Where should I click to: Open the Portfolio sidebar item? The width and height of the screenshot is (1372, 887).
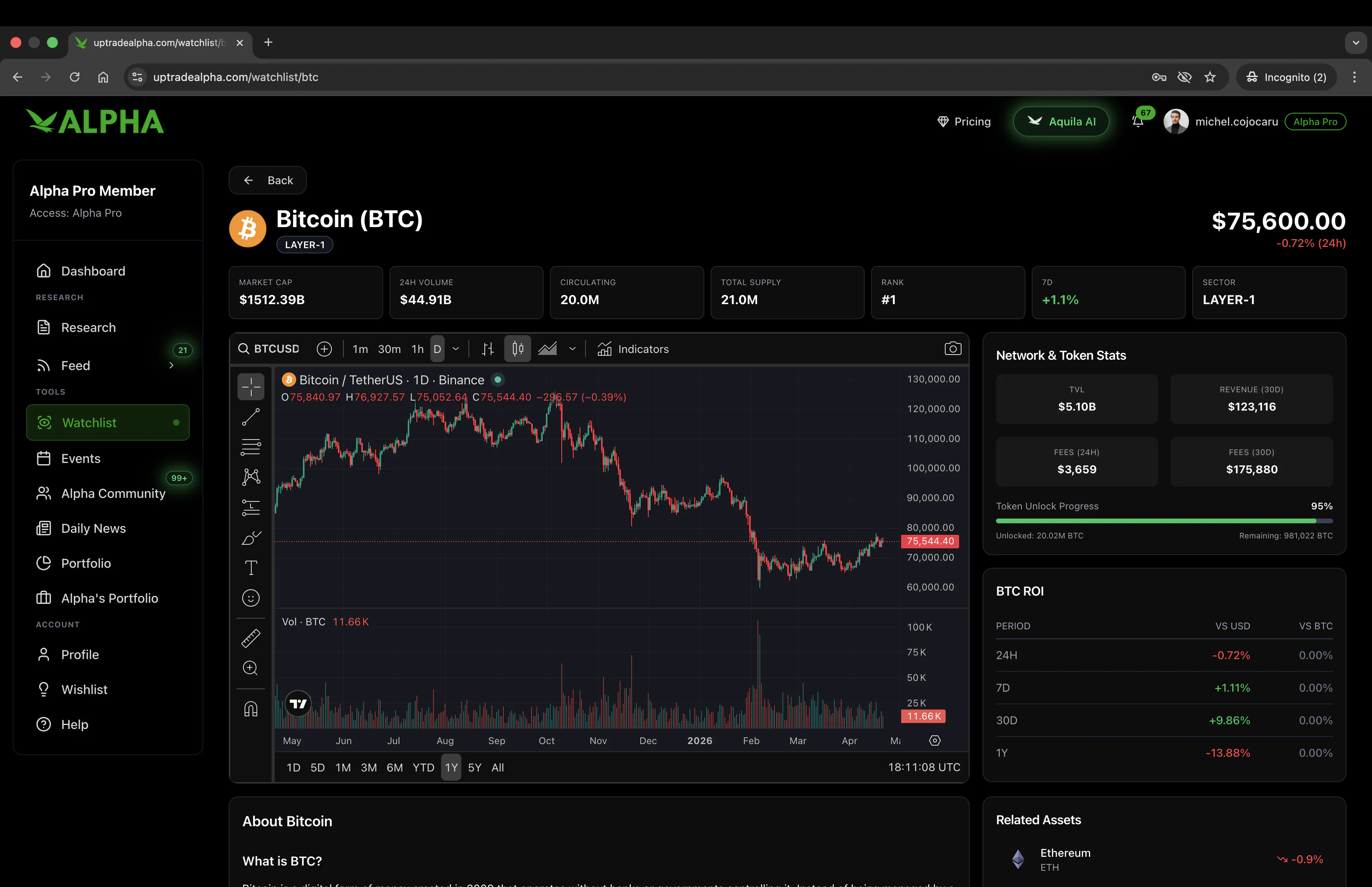(108, 564)
